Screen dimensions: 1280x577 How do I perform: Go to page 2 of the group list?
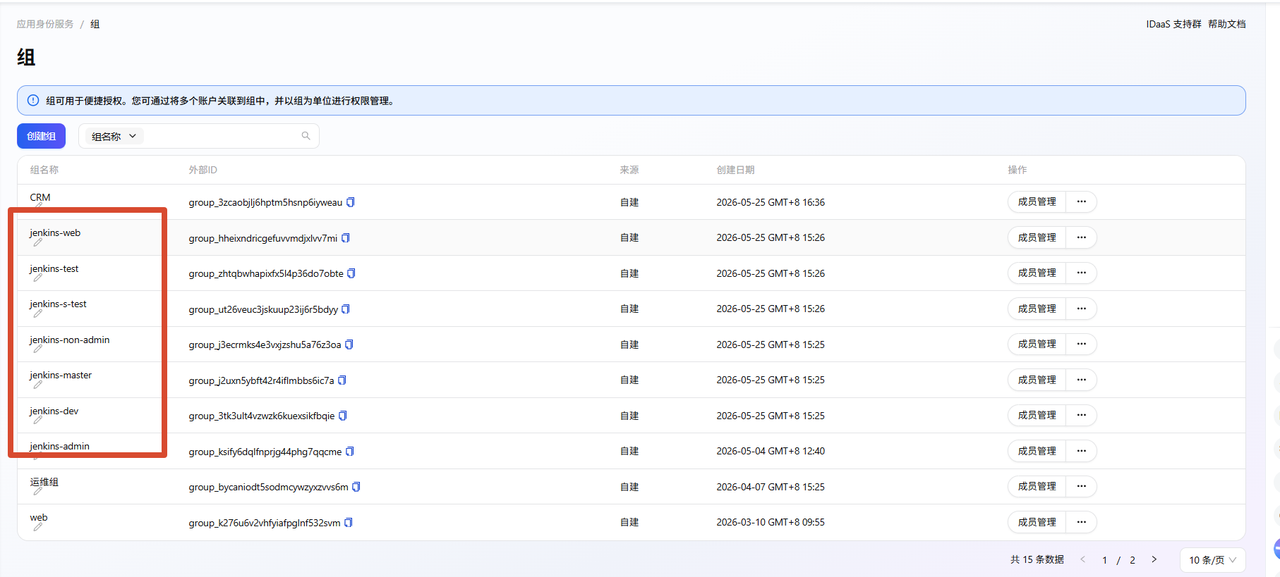(x=1132, y=560)
